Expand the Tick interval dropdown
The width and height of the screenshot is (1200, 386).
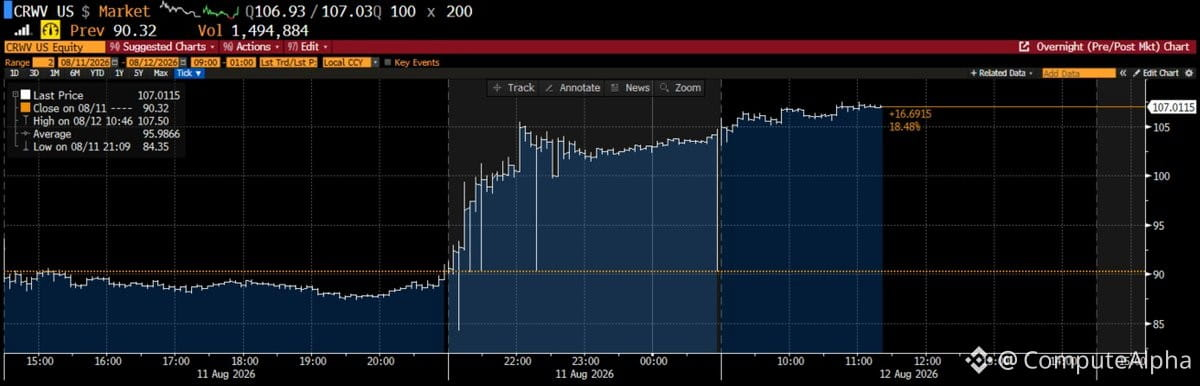click(190, 73)
